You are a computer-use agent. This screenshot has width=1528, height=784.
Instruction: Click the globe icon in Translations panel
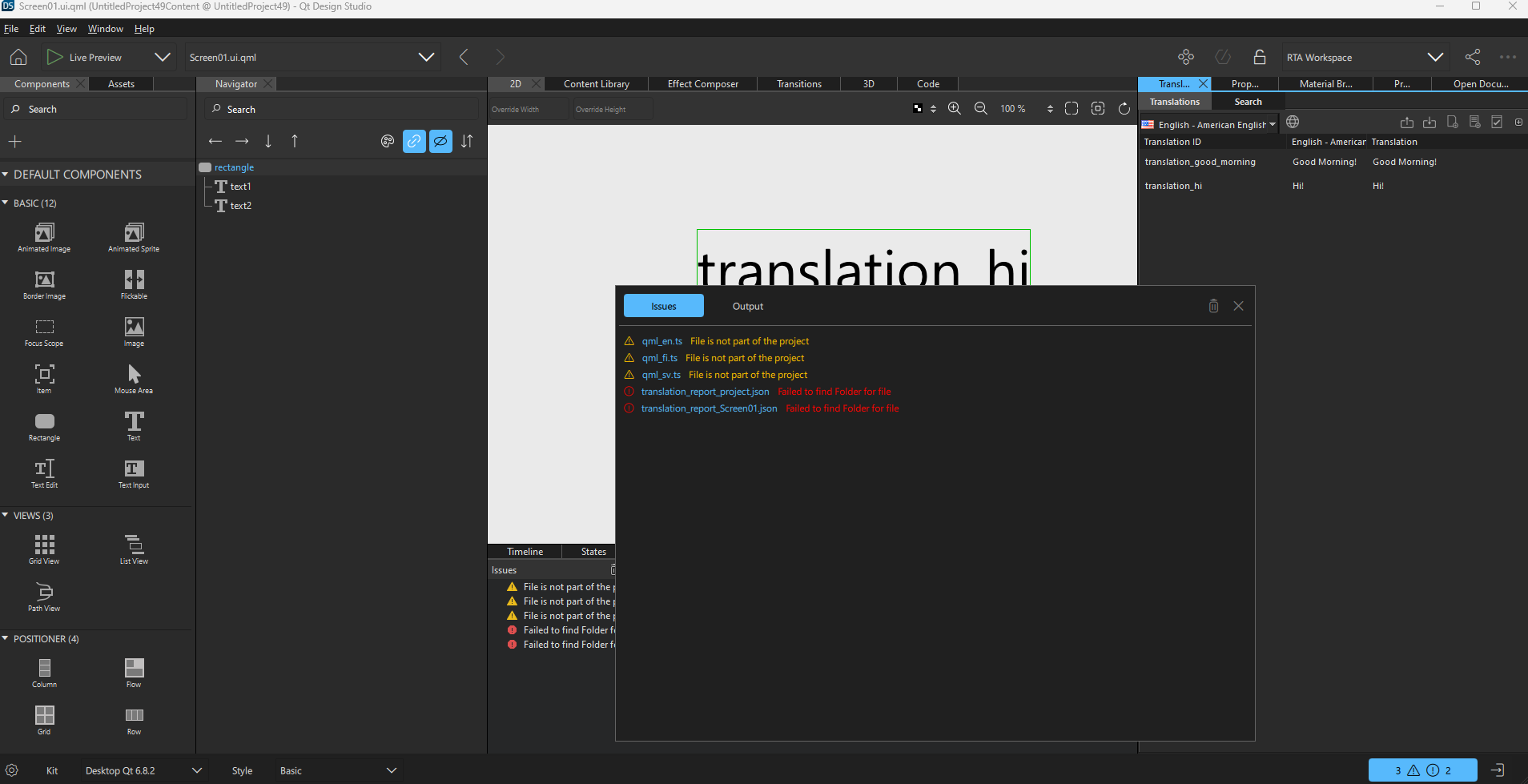click(1293, 123)
